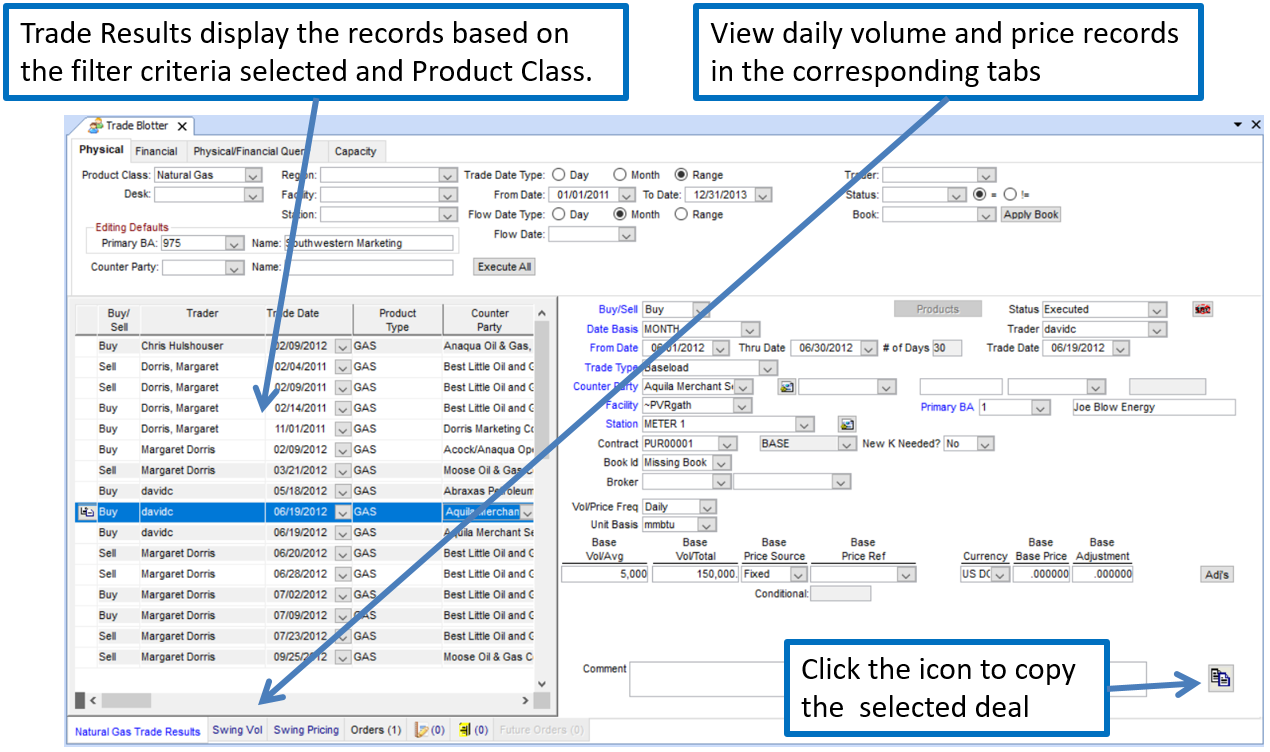
Task: Select Day for Trade Date Type
Action: coord(558,175)
